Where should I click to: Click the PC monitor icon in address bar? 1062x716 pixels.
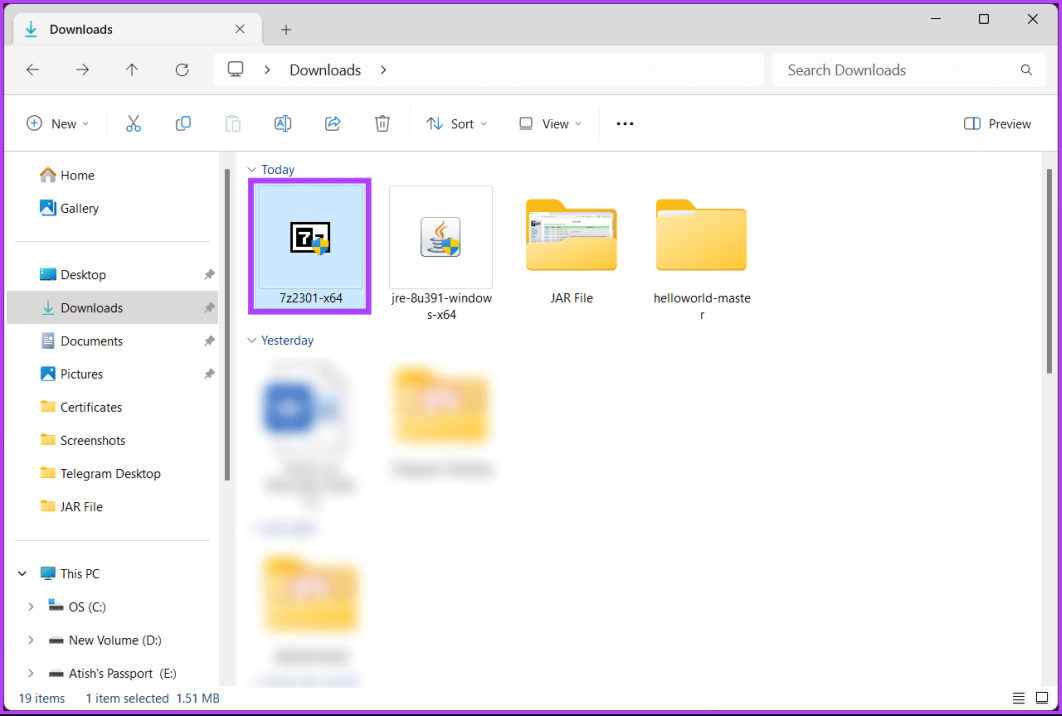point(235,69)
